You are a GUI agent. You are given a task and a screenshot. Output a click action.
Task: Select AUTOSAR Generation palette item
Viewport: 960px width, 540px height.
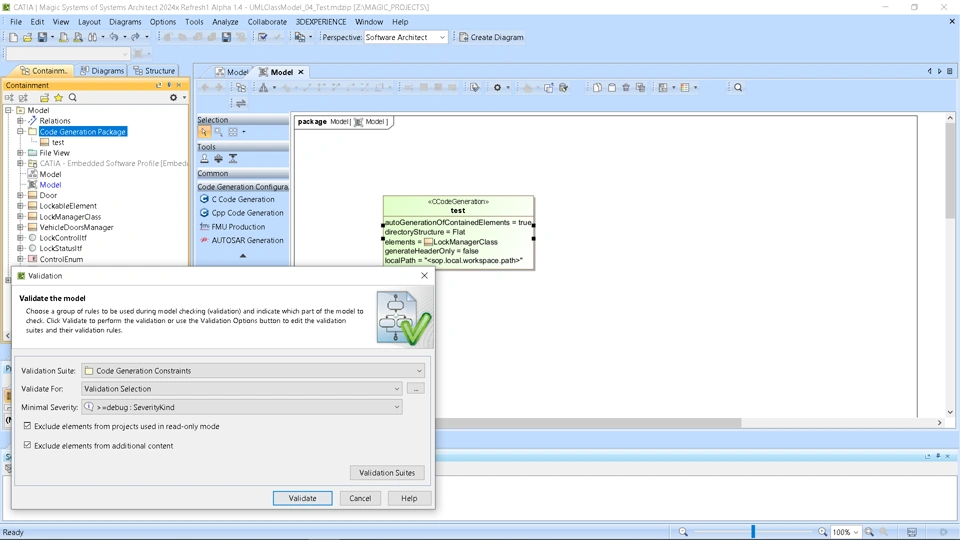pos(242,241)
